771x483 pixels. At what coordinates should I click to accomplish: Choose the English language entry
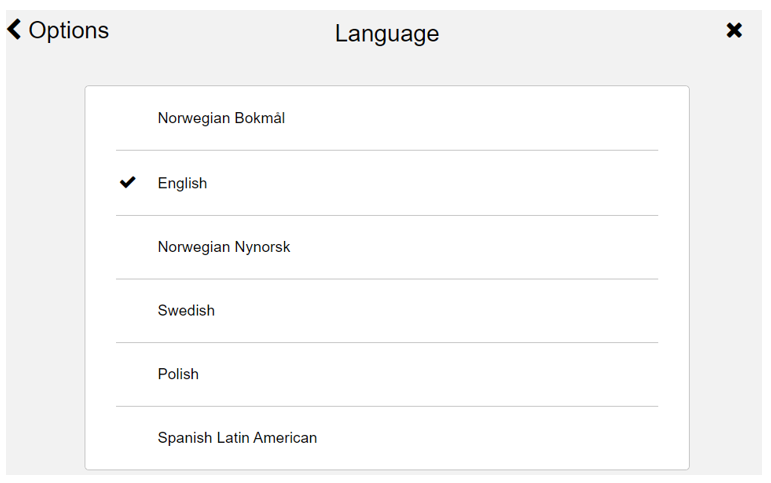tap(387, 183)
